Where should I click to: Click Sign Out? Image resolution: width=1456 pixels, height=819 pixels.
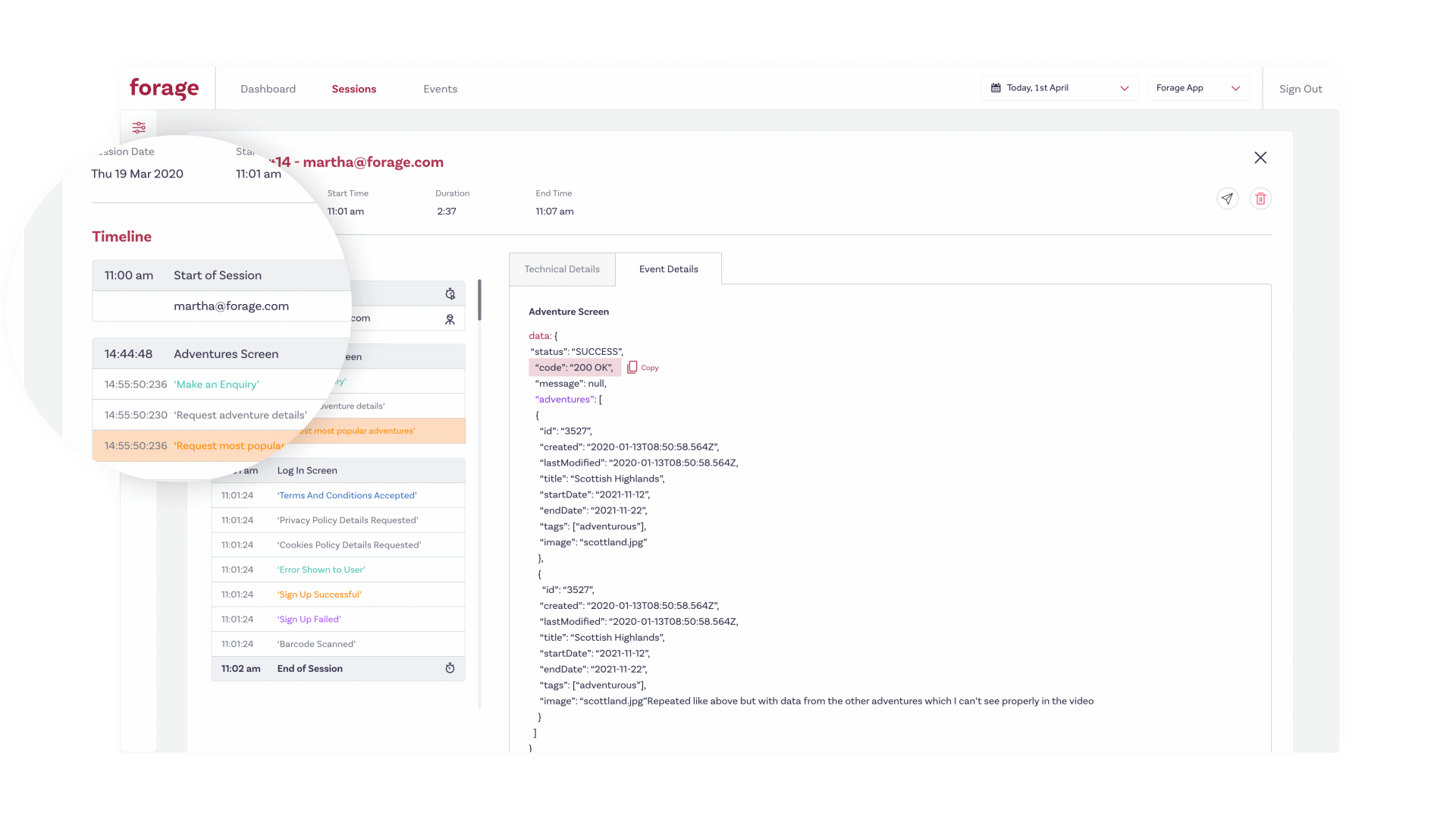[1301, 89]
